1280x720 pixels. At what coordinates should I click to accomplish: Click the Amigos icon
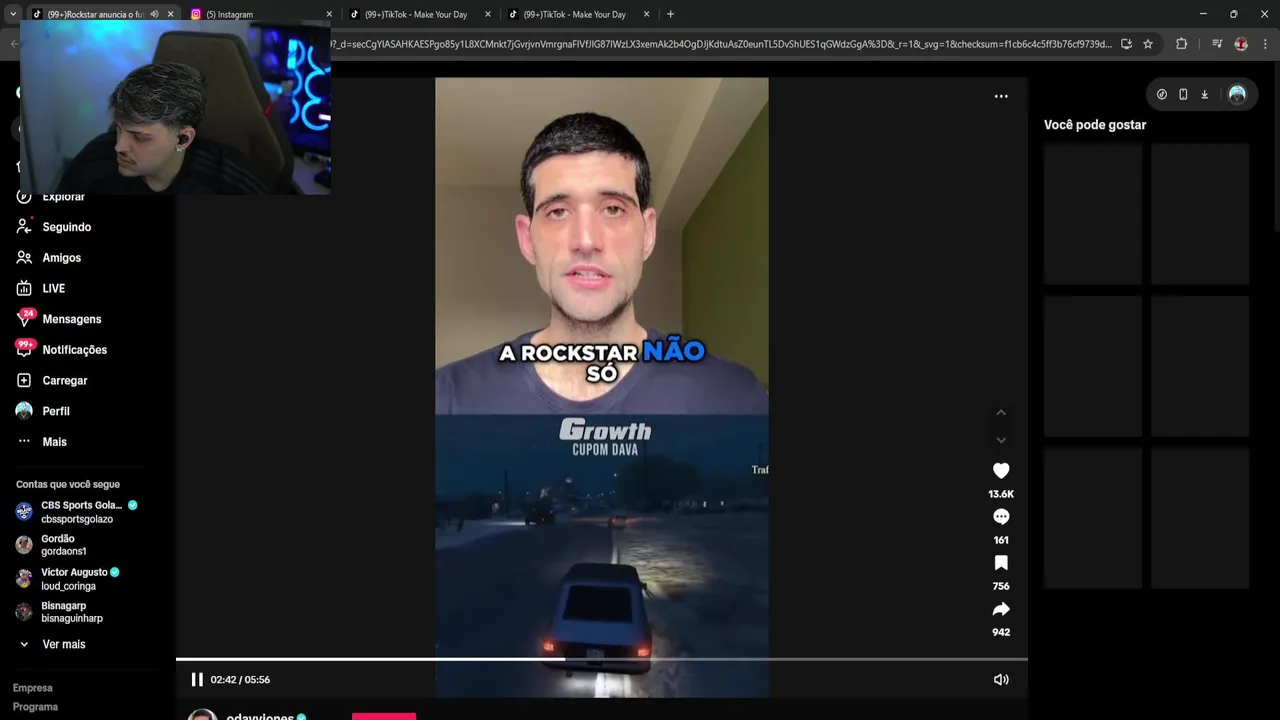24,258
